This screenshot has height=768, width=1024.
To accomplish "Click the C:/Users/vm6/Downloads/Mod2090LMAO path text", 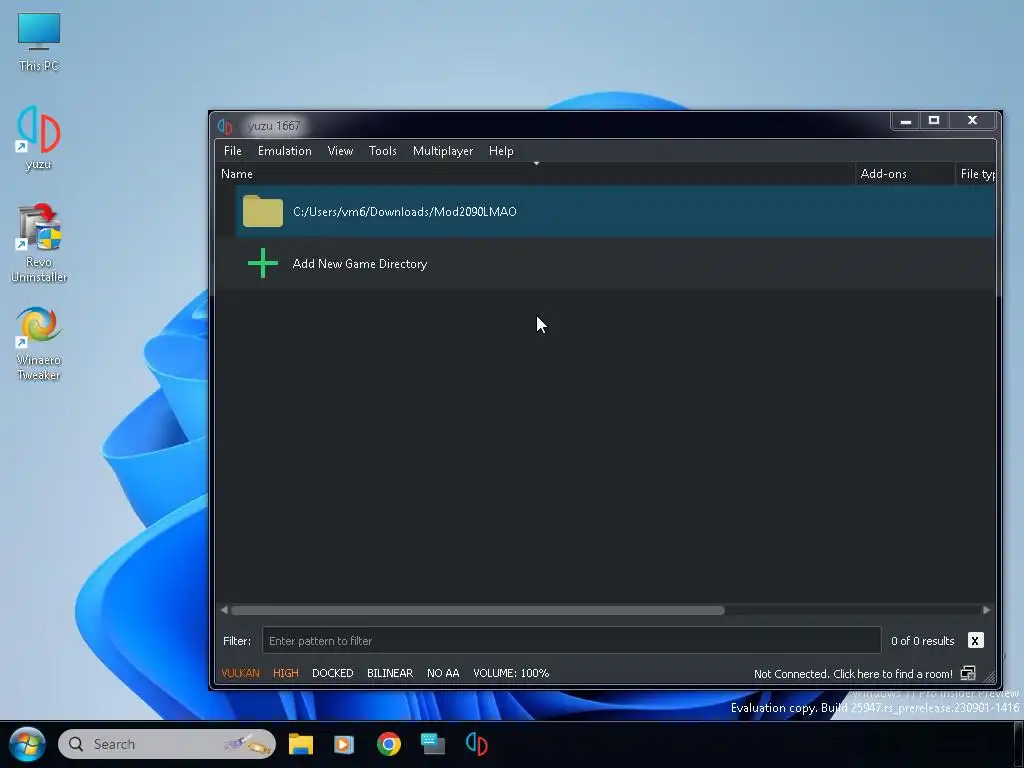I will coord(405,212).
